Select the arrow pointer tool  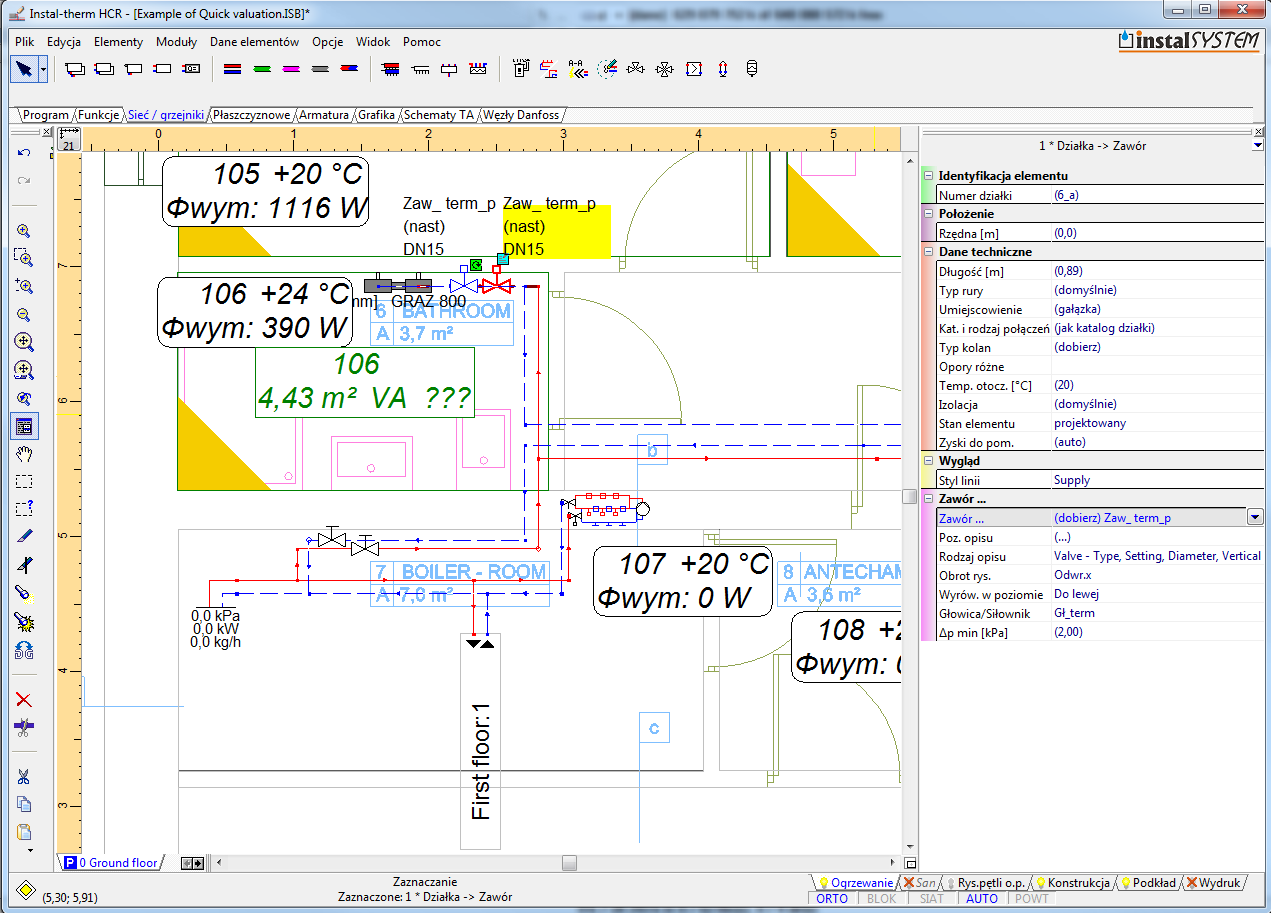tap(22, 69)
